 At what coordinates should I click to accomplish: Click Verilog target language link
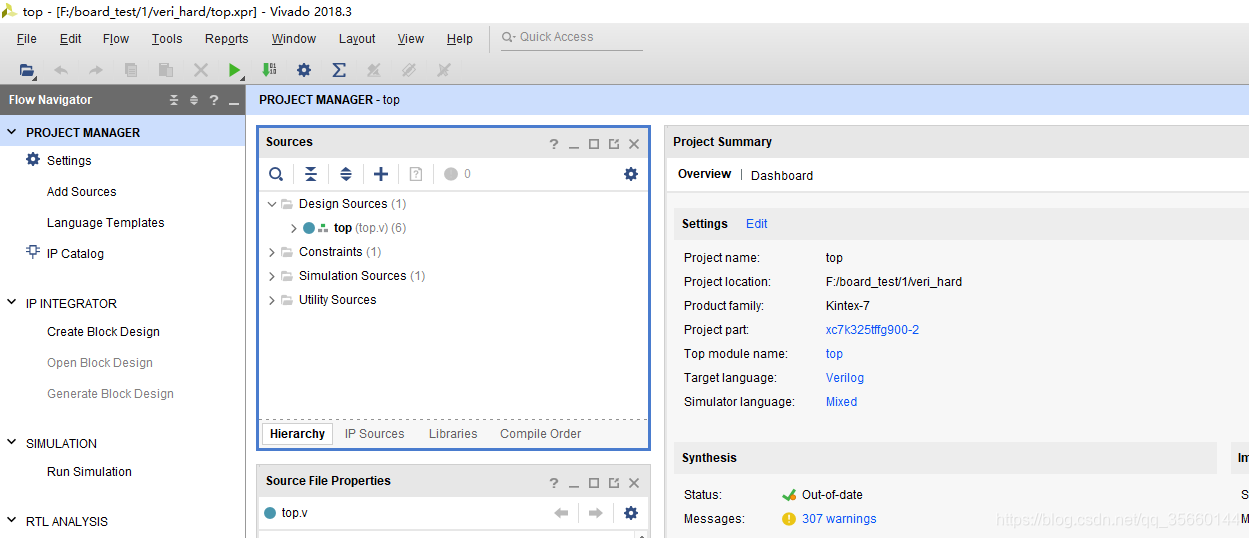click(845, 378)
